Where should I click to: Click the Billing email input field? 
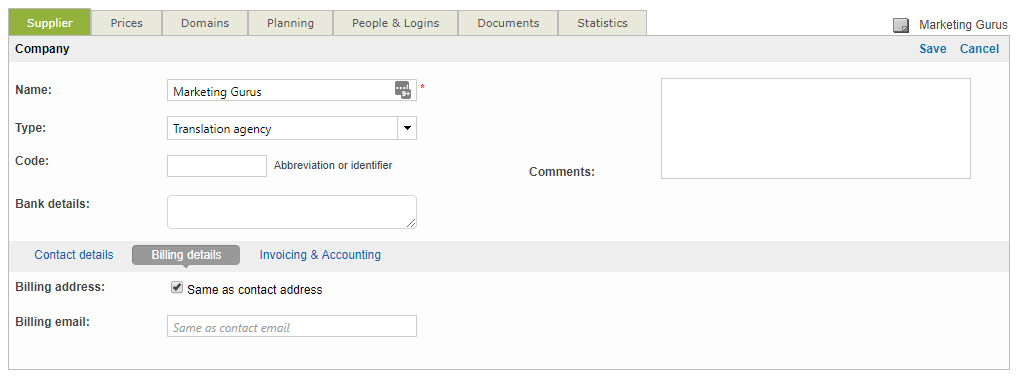click(x=292, y=326)
